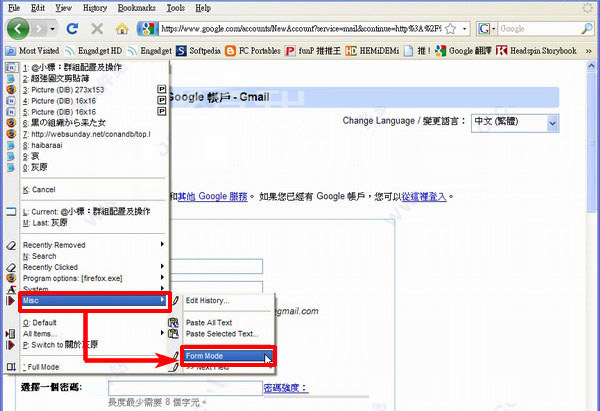Click the Firefox icon beside clip 3

pos(11,90)
